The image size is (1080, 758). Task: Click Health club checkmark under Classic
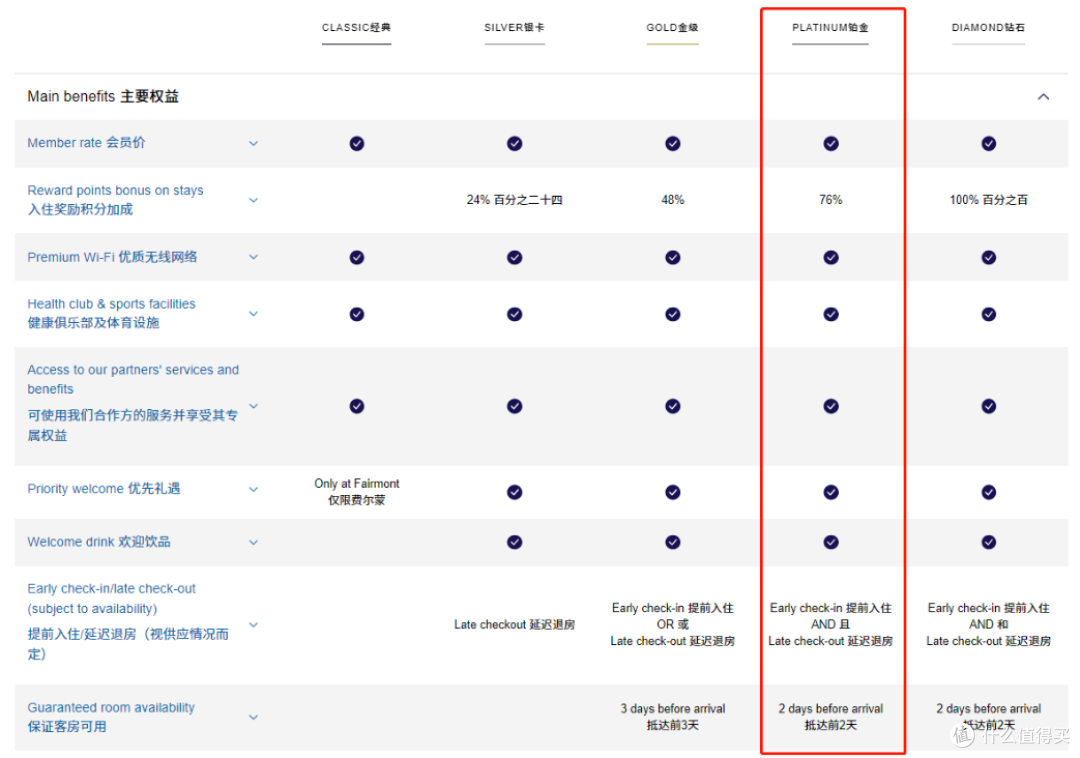click(357, 314)
